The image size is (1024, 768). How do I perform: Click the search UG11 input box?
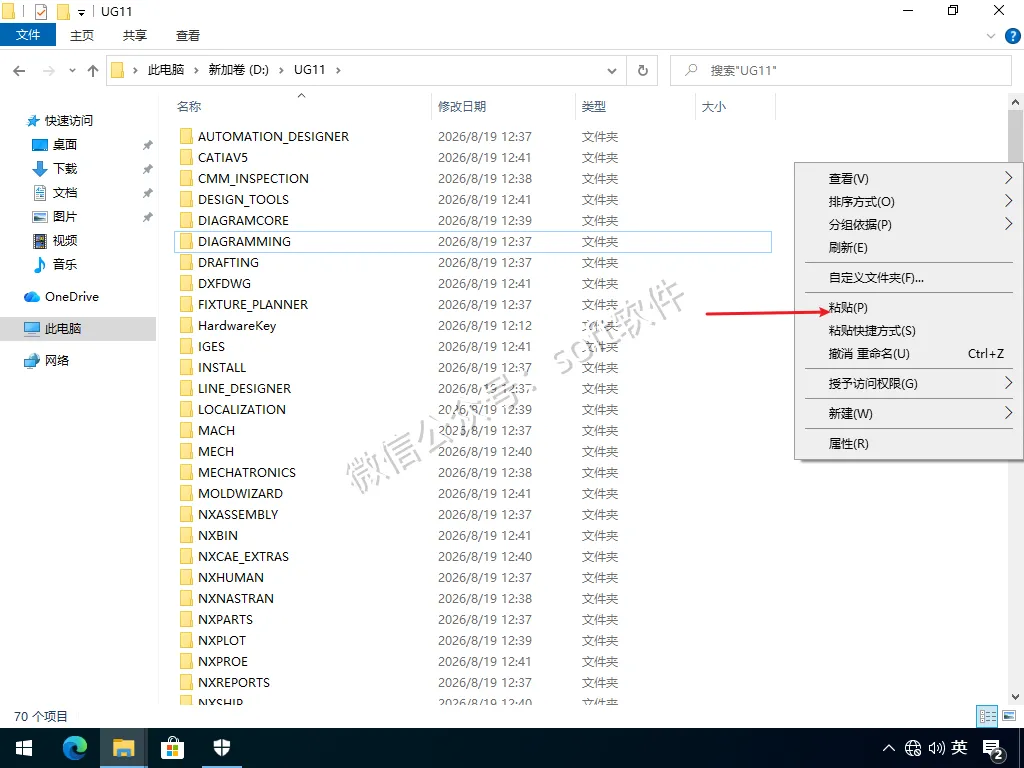840,71
